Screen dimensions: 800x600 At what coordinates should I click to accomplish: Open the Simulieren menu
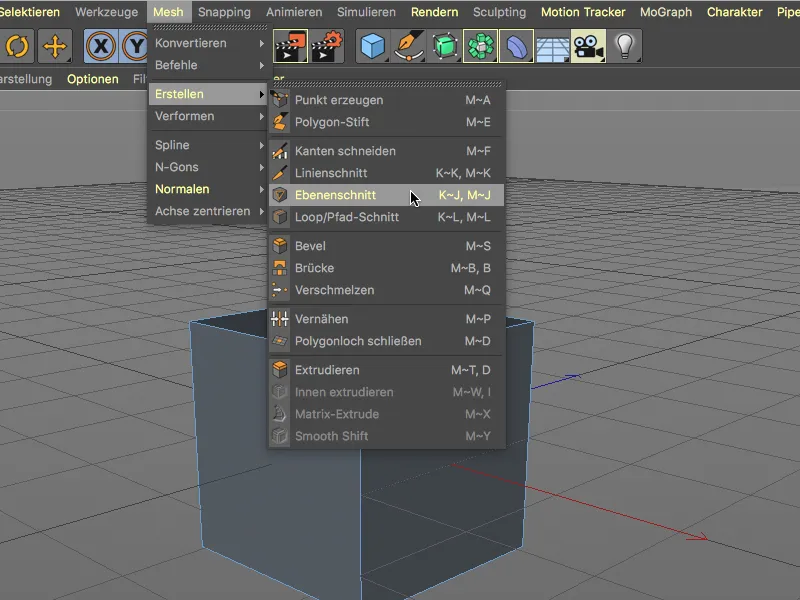pos(366,12)
